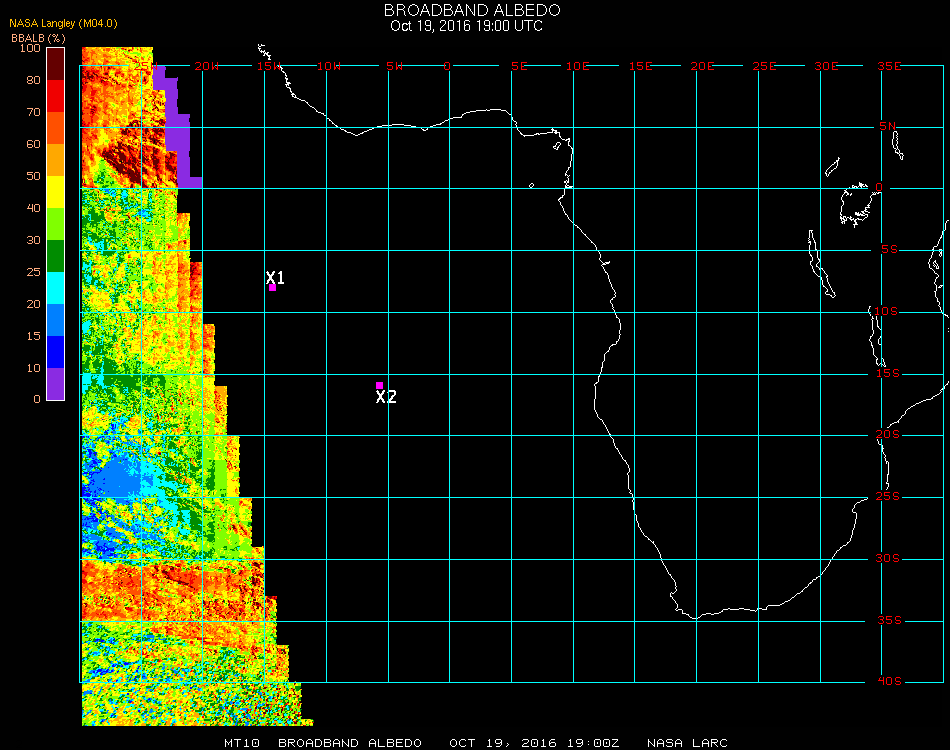Click the magenta X1 marker square

click(273, 288)
